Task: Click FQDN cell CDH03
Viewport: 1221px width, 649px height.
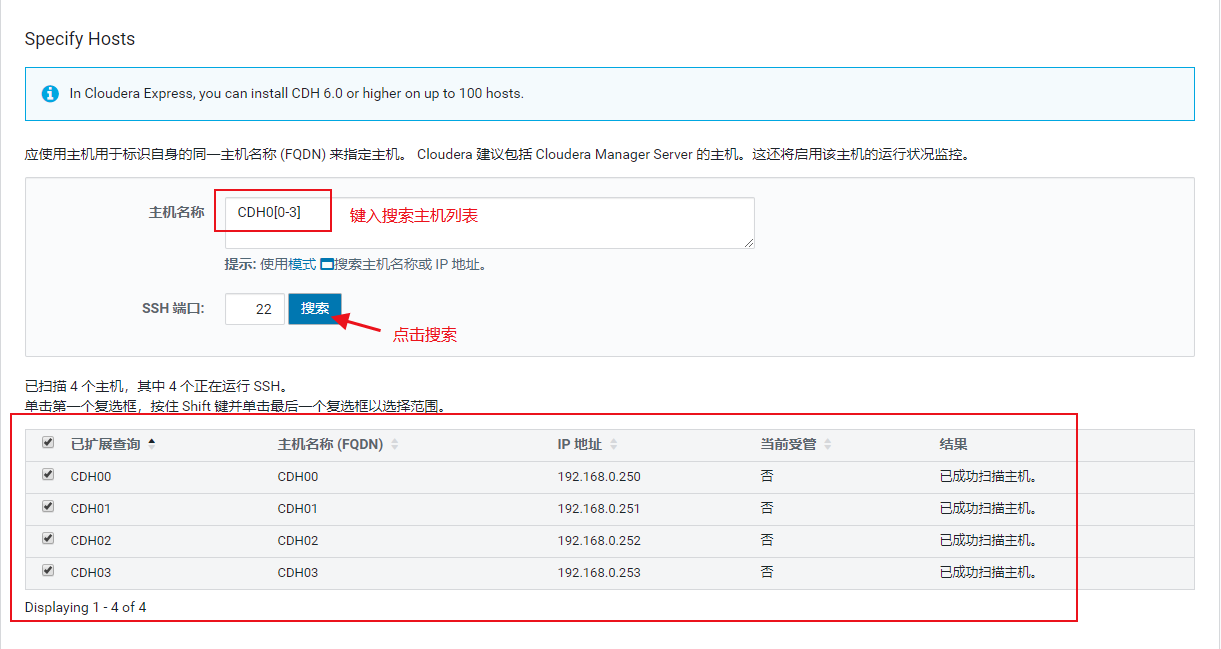Action: click(298, 573)
